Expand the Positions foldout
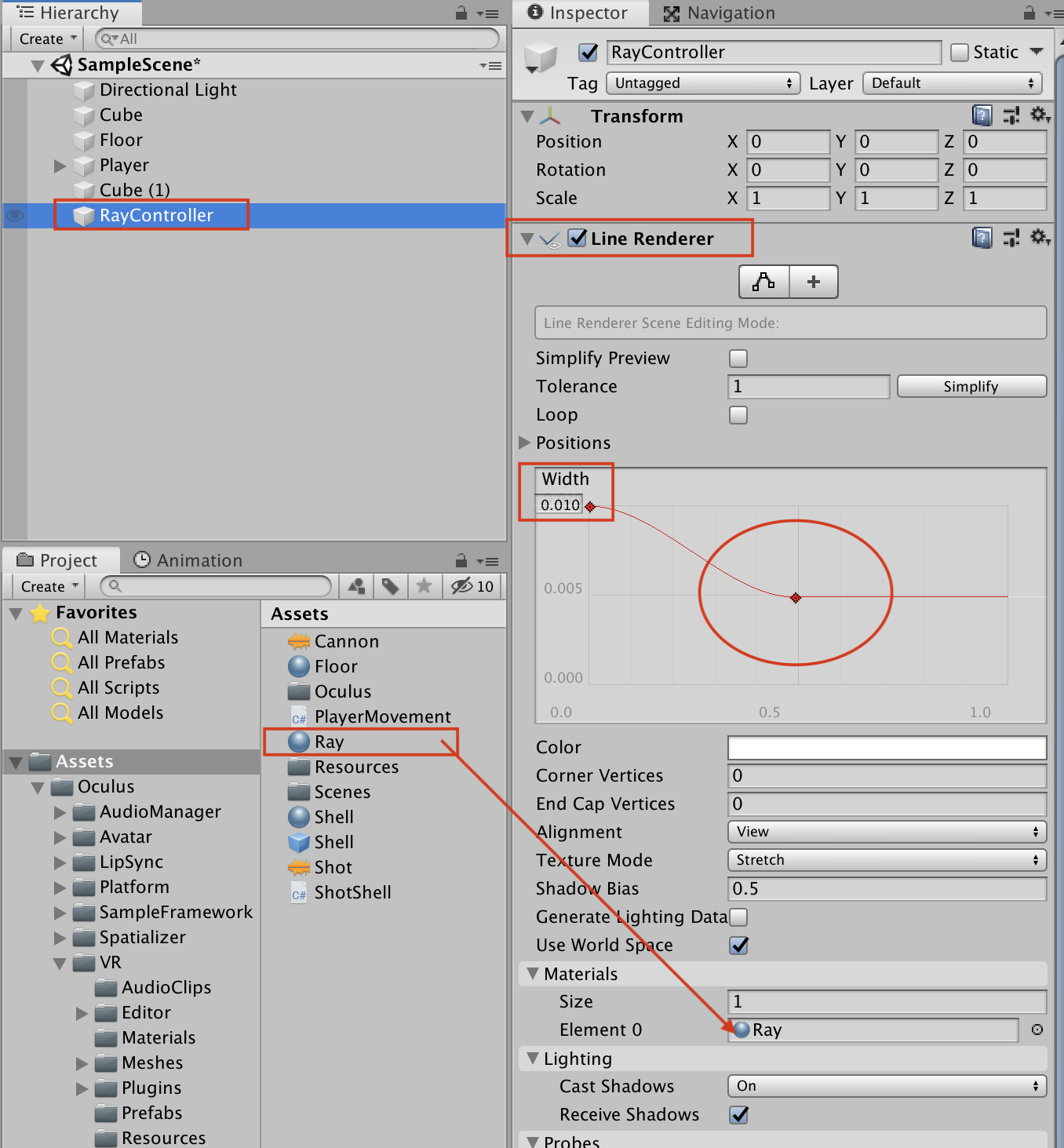Image resolution: width=1064 pixels, height=1148 pixels. coord(525,443)
